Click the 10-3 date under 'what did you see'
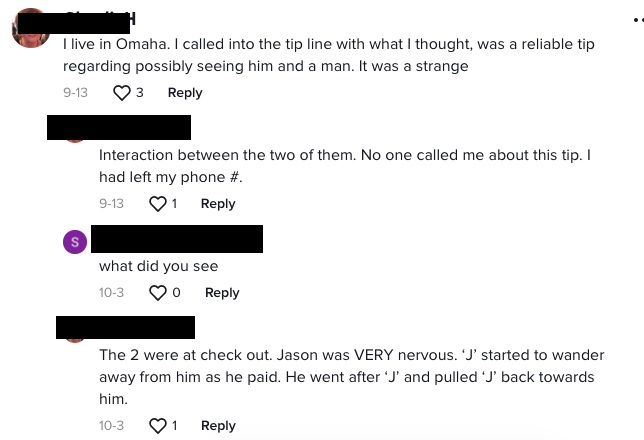 pos(112,293)
